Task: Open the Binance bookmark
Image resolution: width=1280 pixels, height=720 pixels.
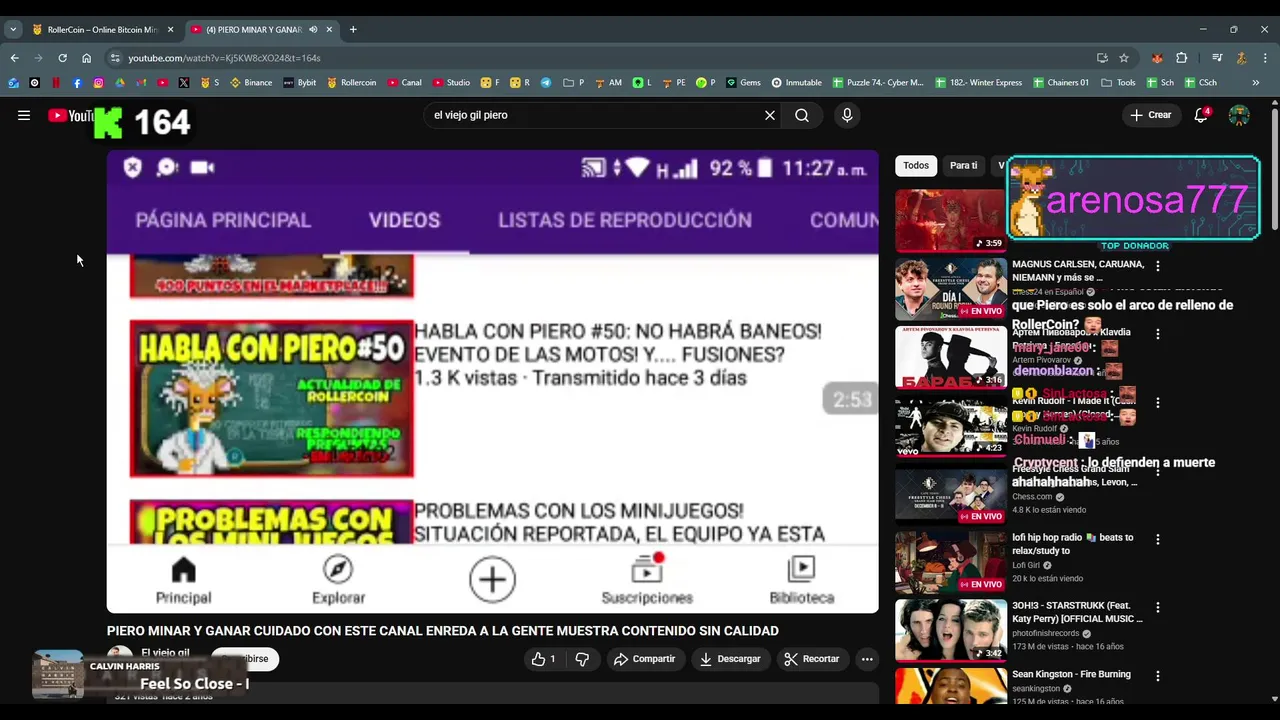Action: tap(251, 83)
